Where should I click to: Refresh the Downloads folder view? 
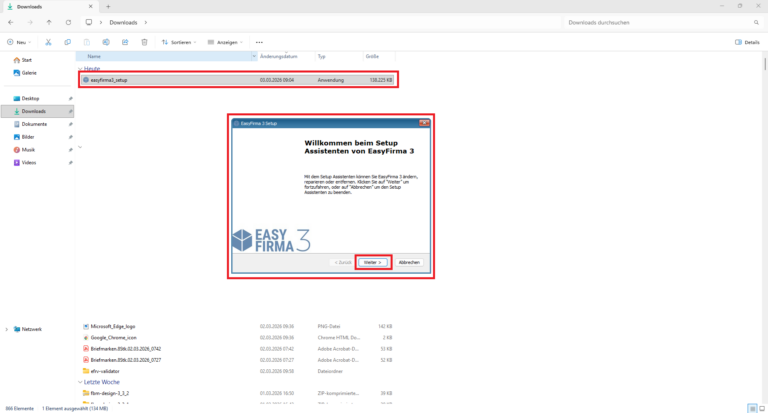tap(68, 23)
